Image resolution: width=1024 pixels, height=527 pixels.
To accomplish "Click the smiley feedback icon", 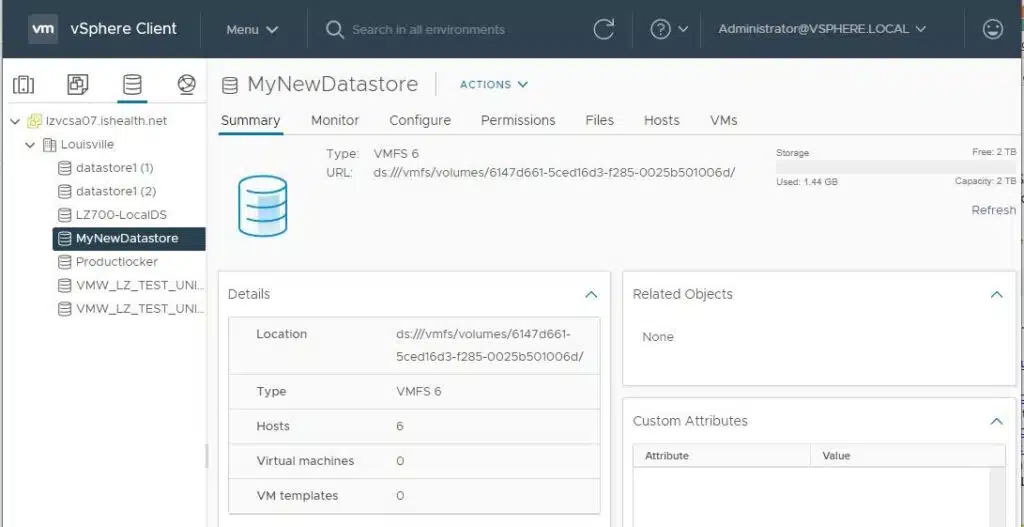I will (x=993, y=29).
